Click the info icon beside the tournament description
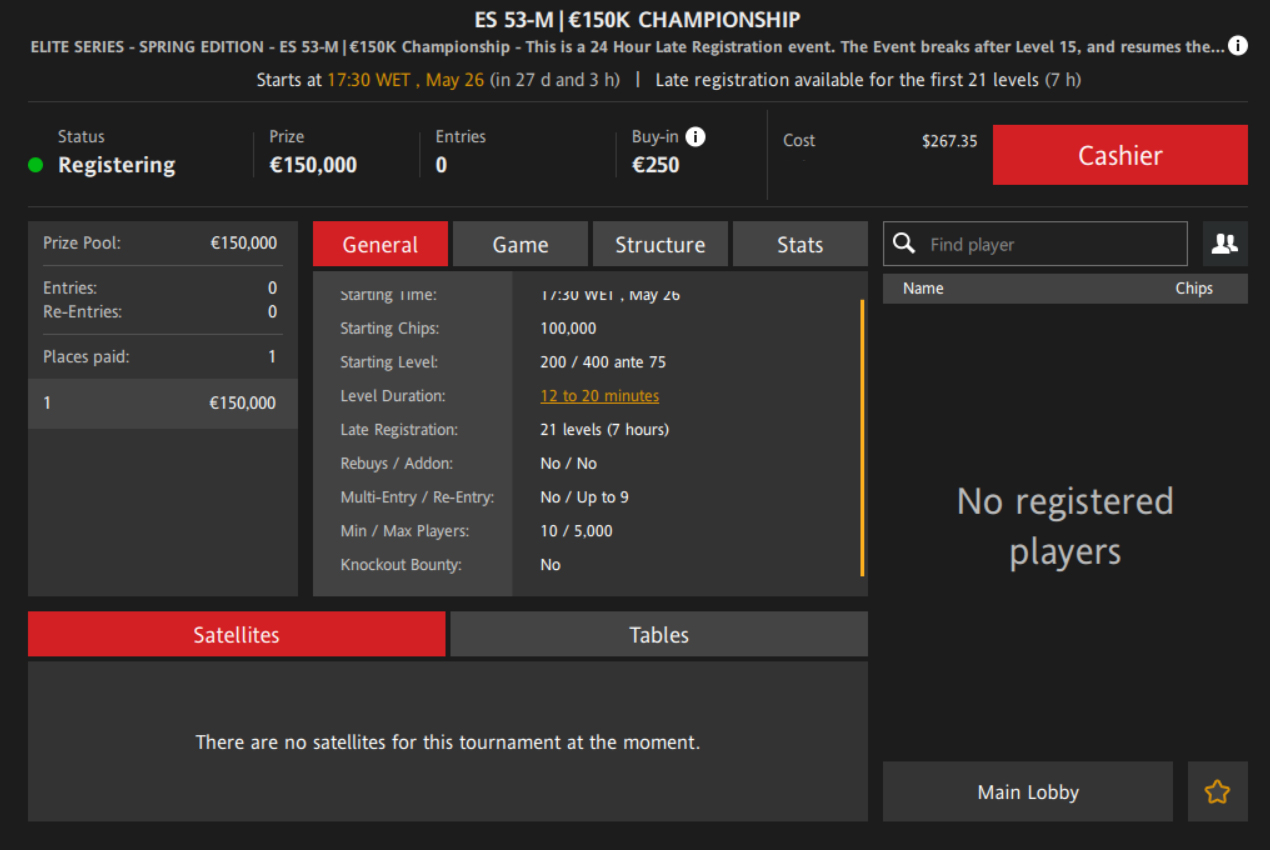This screenshot has height=850, width=1270. [x=1238, y=46]
